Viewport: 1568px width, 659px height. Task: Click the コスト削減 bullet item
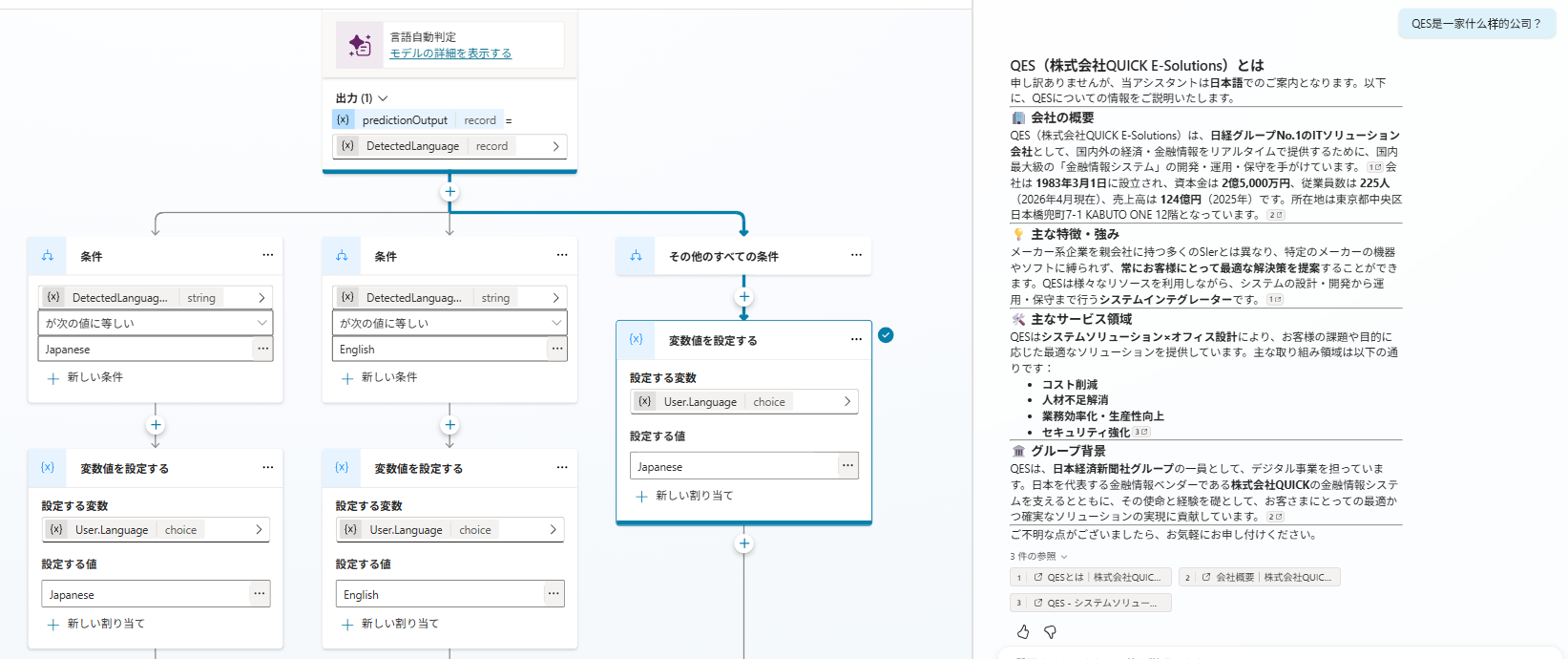(x=1070, y=385)
